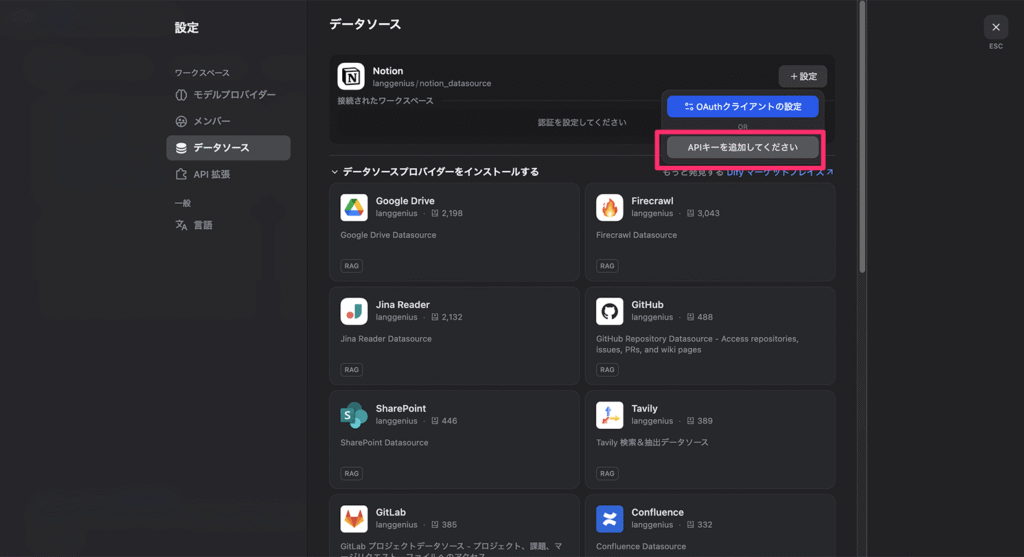Viewport: 1024px width, 557px height.
Task: Click the GitLab fox icon
Action: [x=354, y=518]
